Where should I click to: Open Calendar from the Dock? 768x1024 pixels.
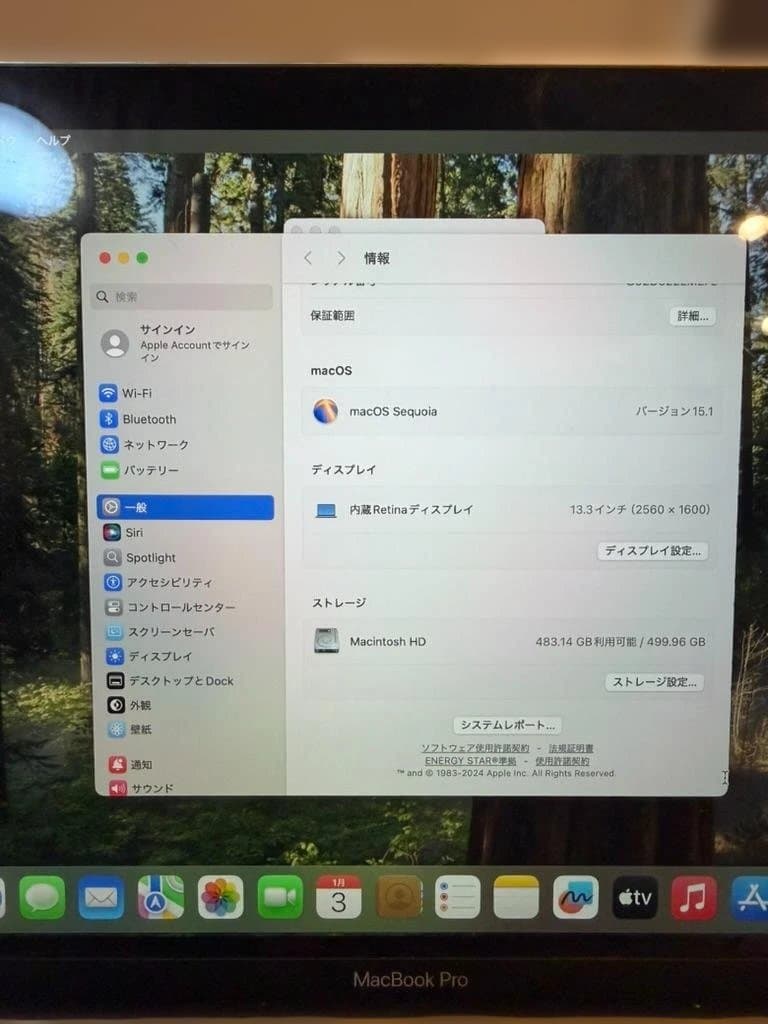pos(338,897)
